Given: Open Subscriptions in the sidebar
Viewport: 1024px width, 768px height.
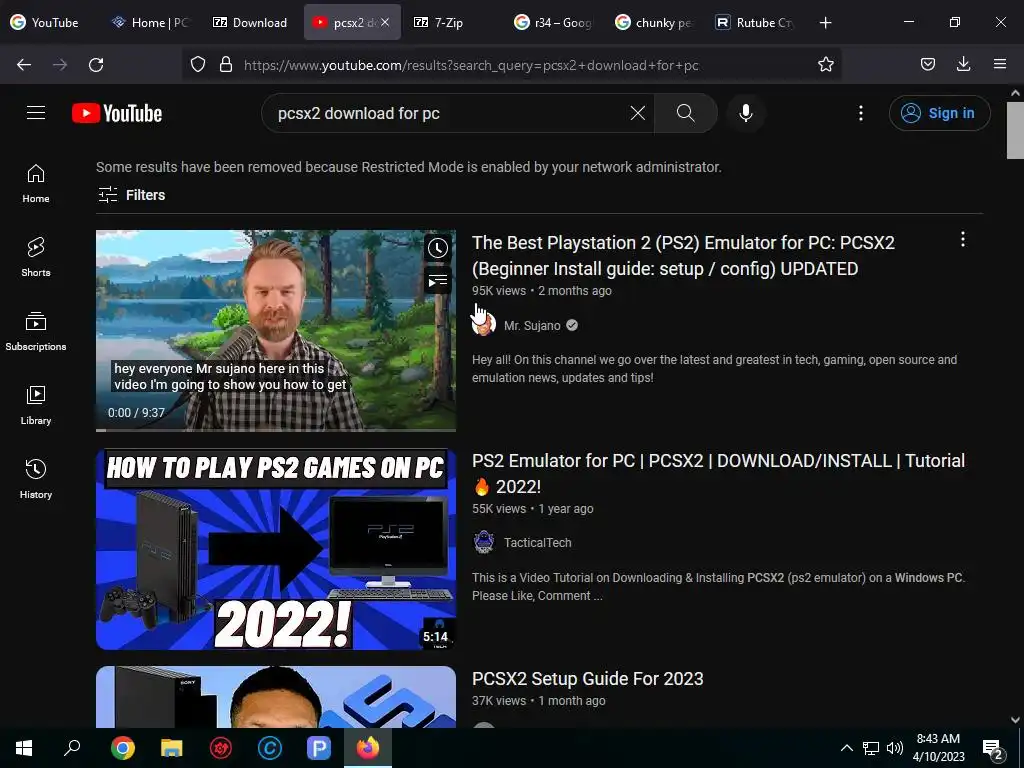Looking at the screenshot, I should (x=36, y=331).
